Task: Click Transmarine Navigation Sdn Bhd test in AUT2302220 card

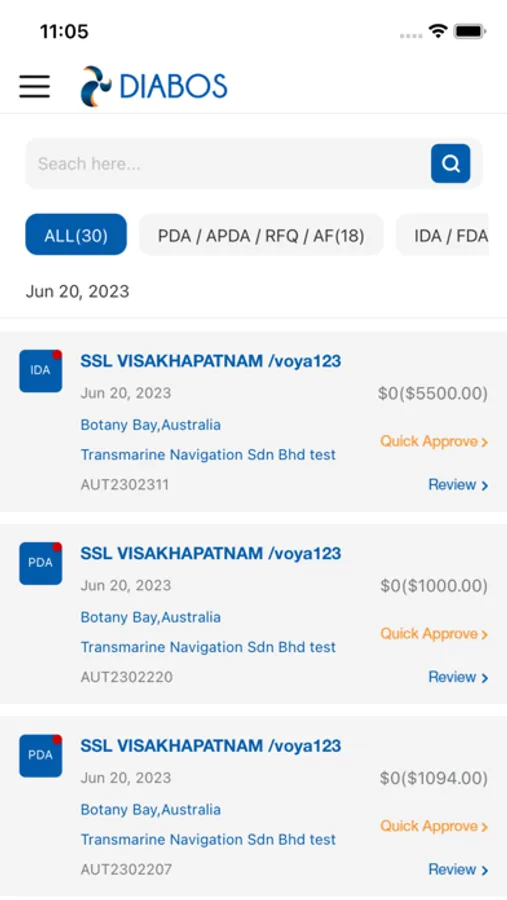Action: coord(208,647)
